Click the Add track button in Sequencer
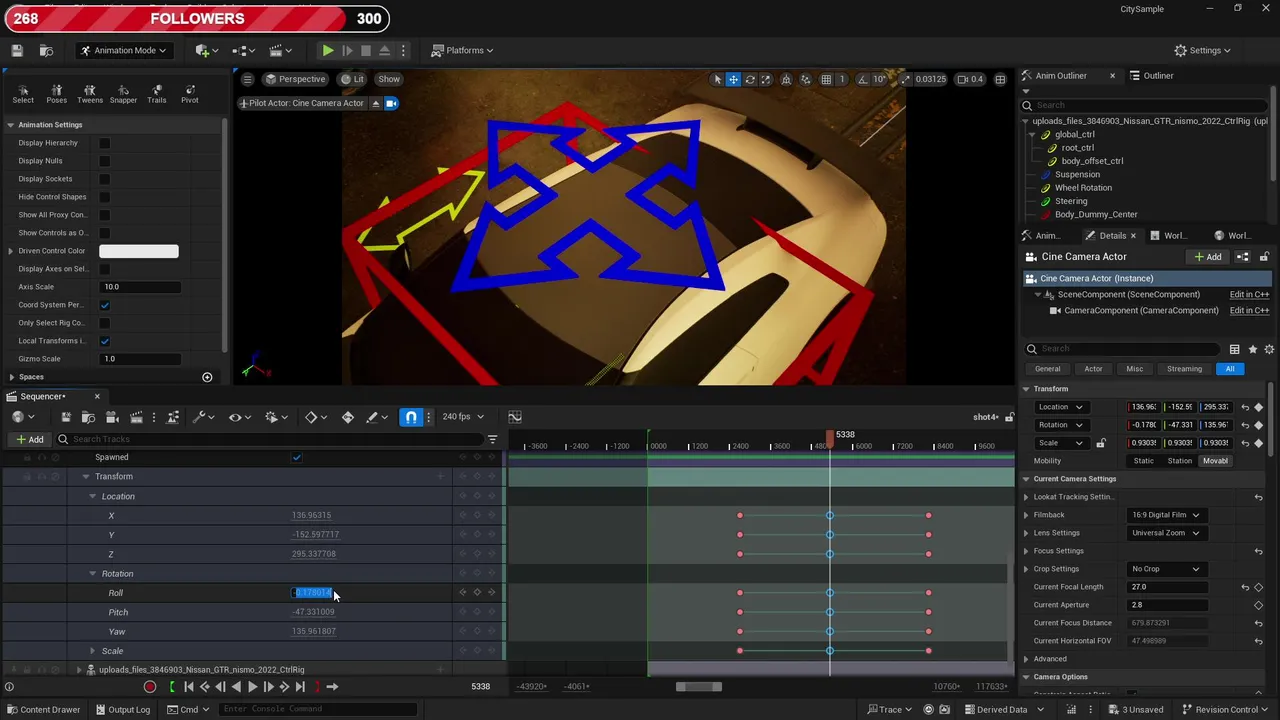The height and width of the screenshot is (720, 1280). (29, 439)
